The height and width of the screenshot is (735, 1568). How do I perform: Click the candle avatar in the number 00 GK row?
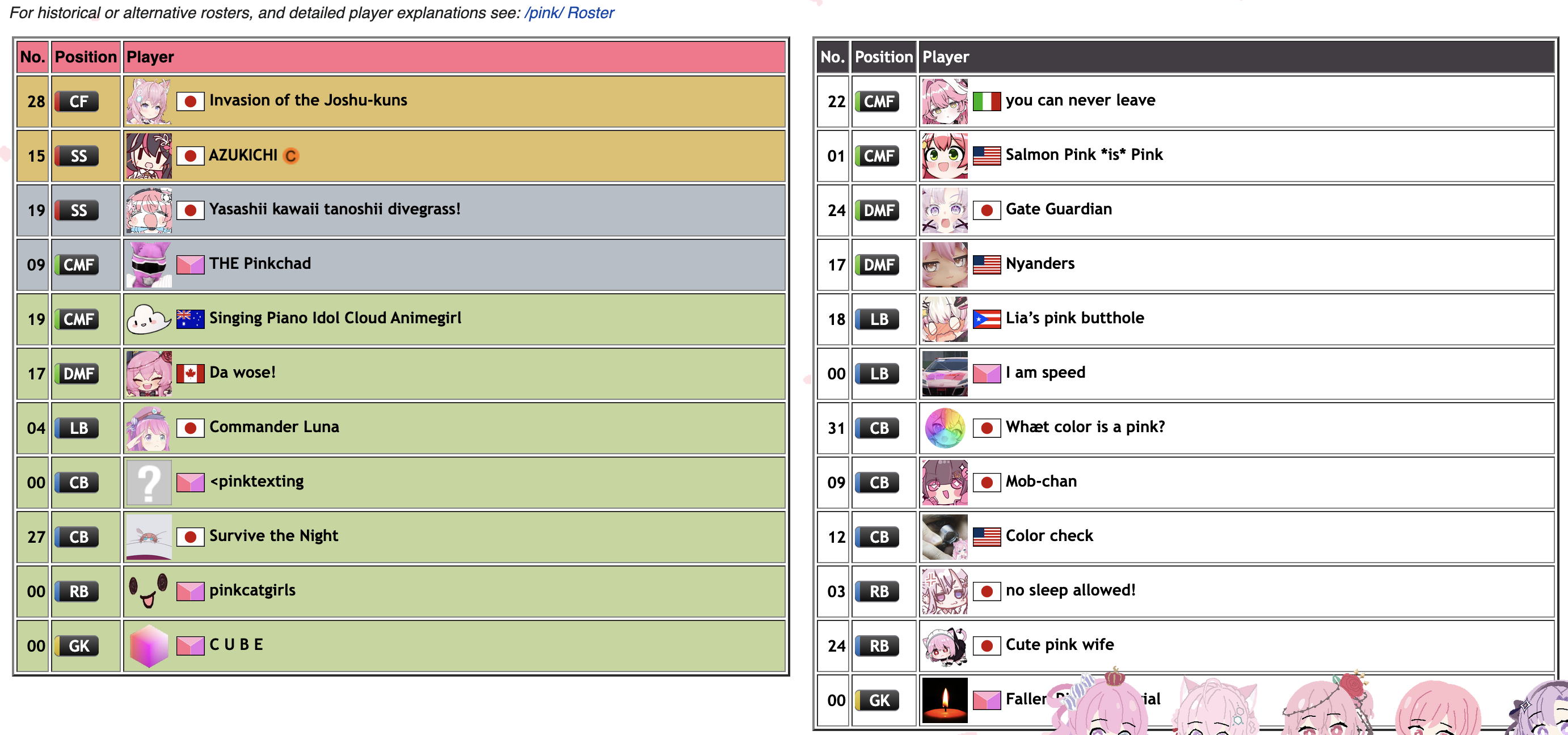[944, 700]
